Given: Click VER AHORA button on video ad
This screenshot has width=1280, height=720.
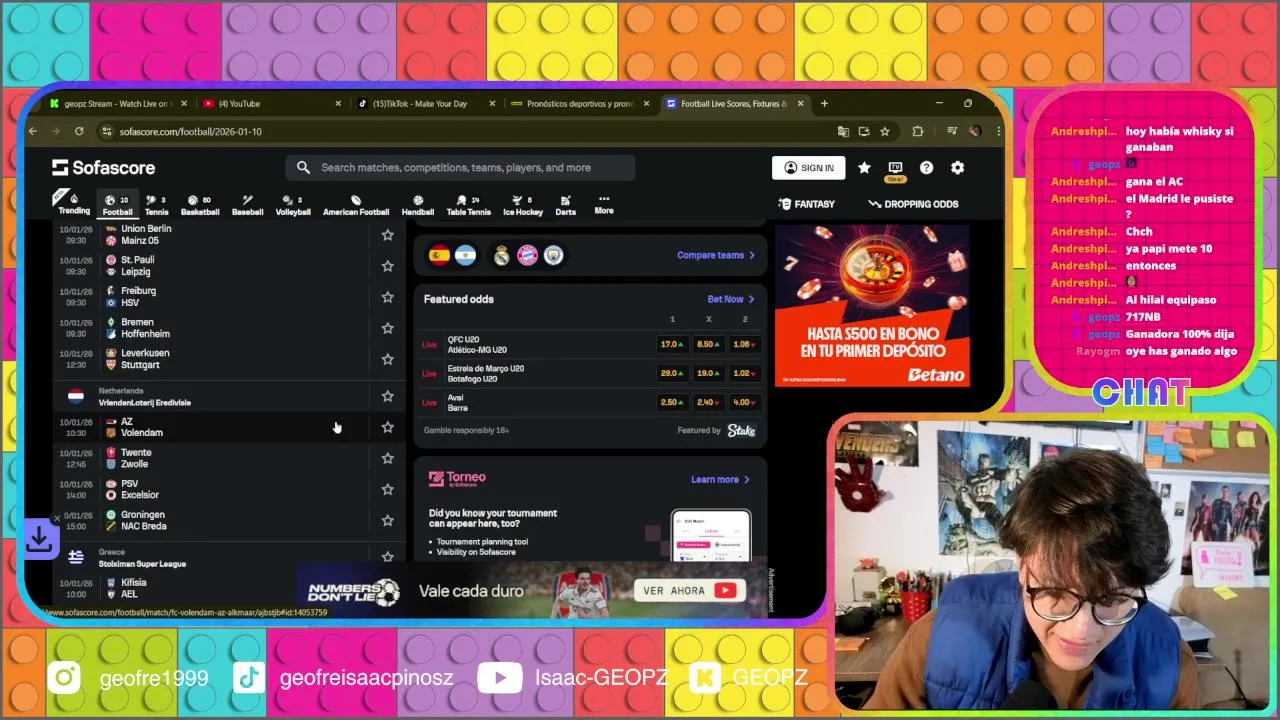Looking at the screenshot, I should pos(689,590).
